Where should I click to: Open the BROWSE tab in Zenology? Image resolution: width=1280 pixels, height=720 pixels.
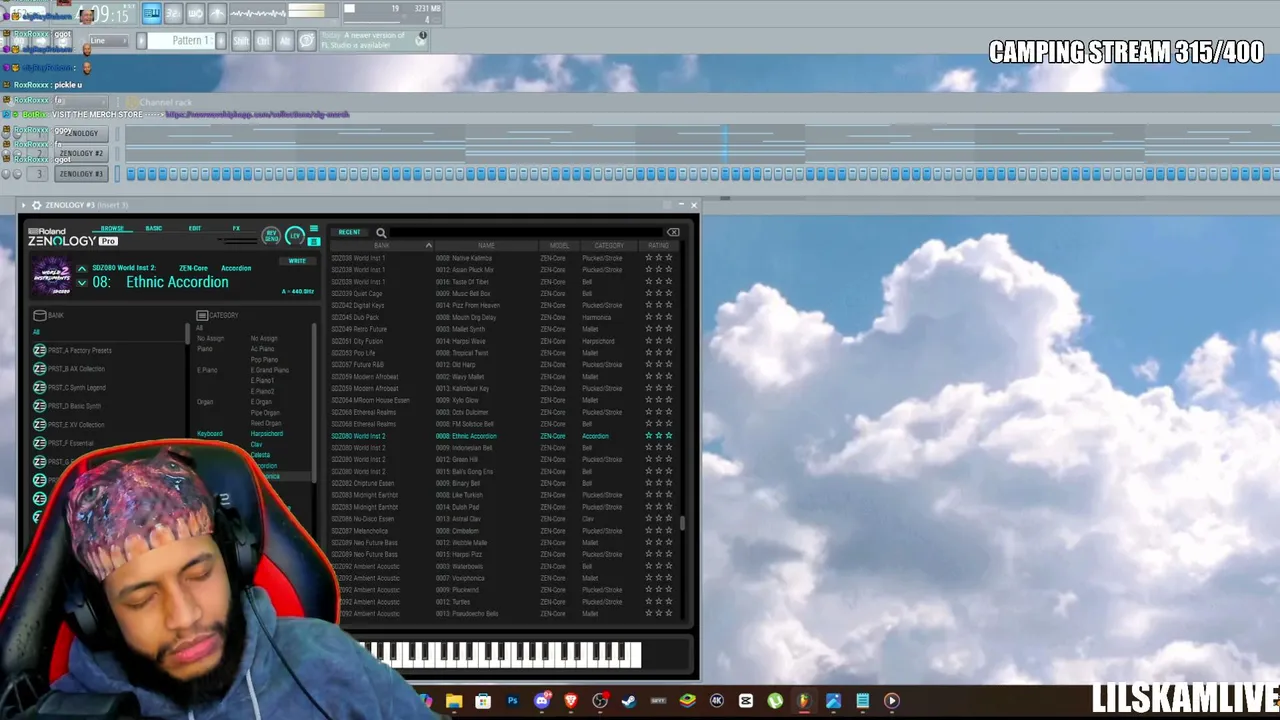(112, 229)
